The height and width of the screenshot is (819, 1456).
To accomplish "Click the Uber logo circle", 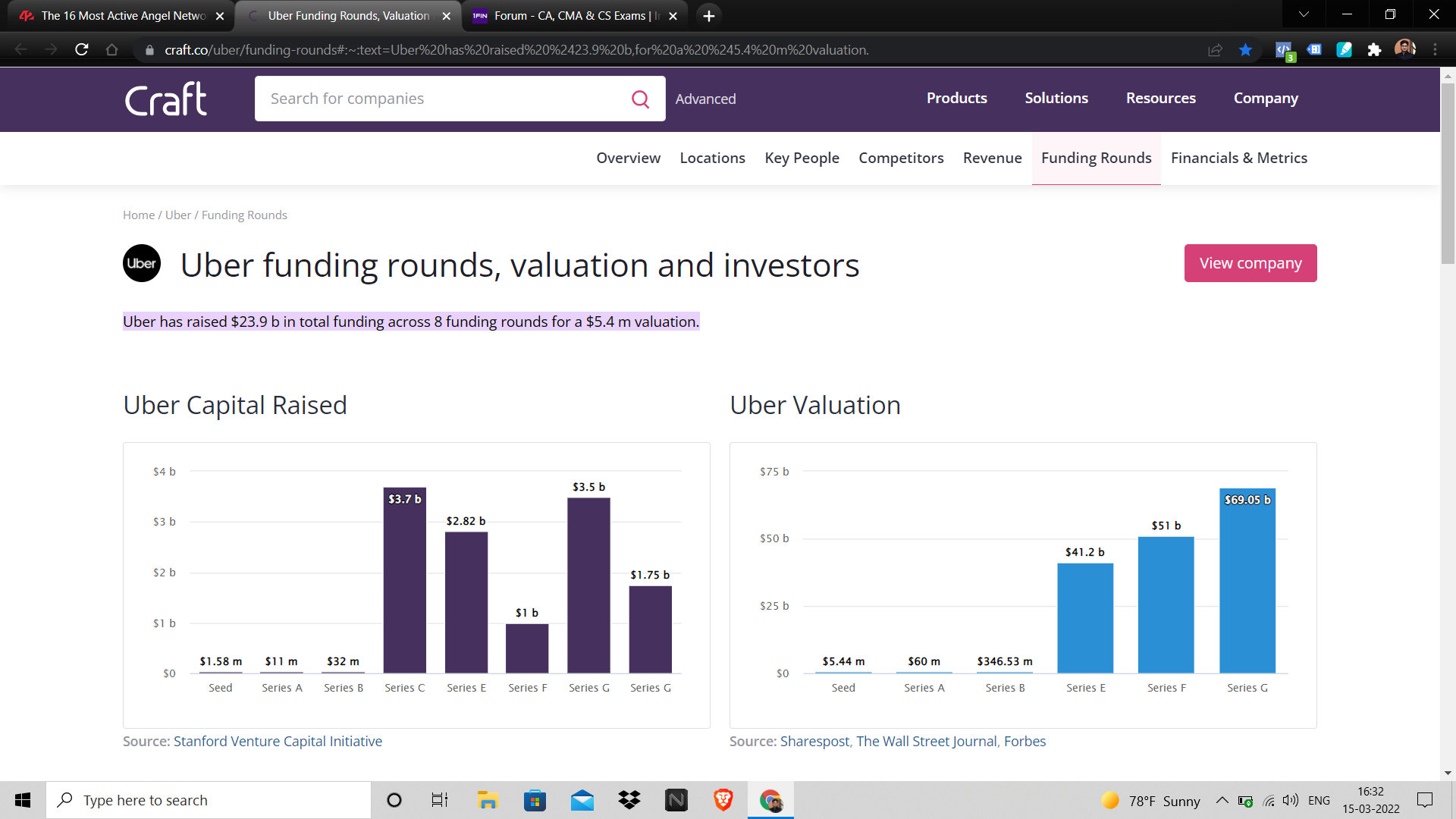I will pos(142,263).
